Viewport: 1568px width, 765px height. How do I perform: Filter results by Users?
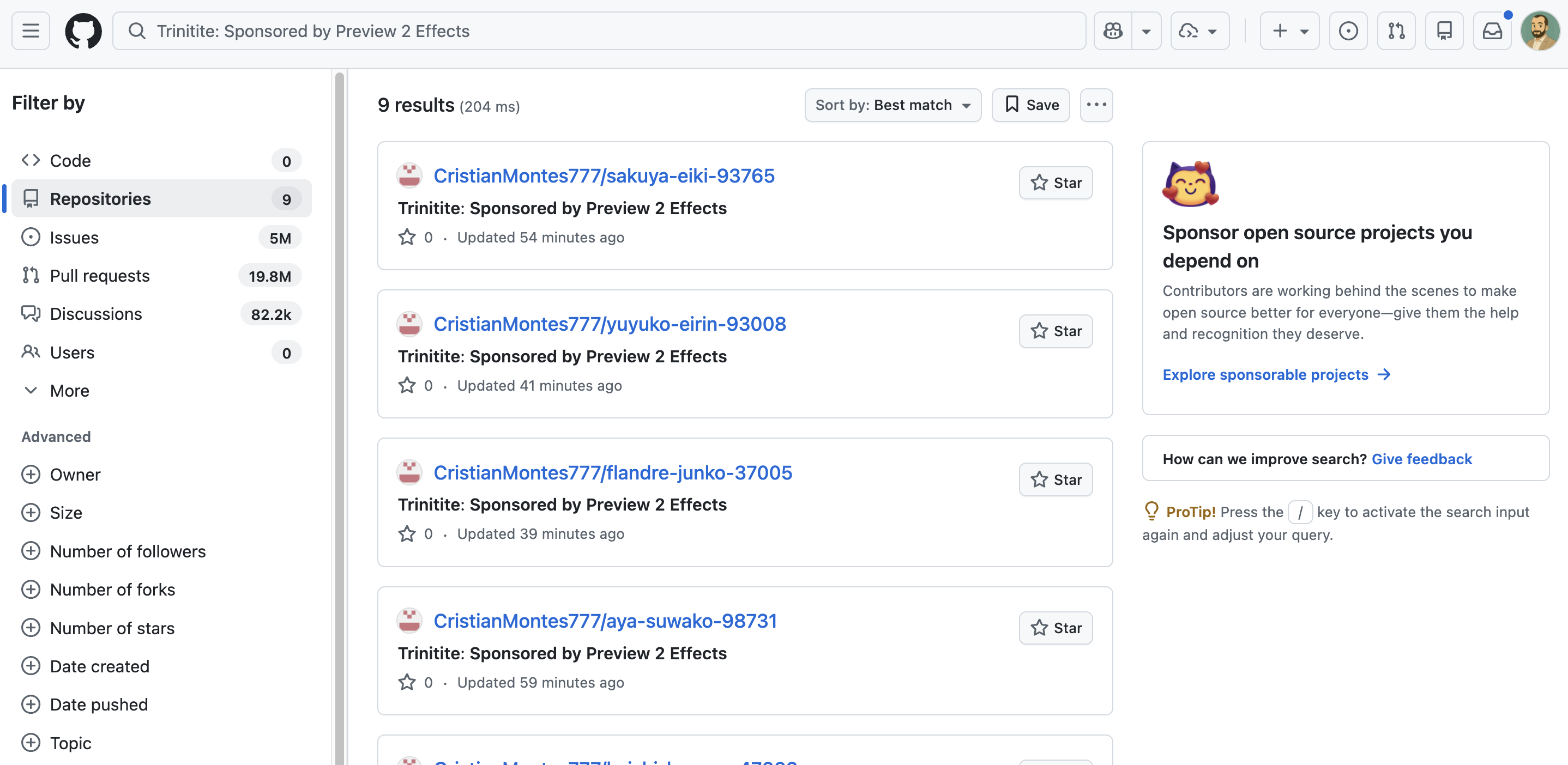point(161,353)
